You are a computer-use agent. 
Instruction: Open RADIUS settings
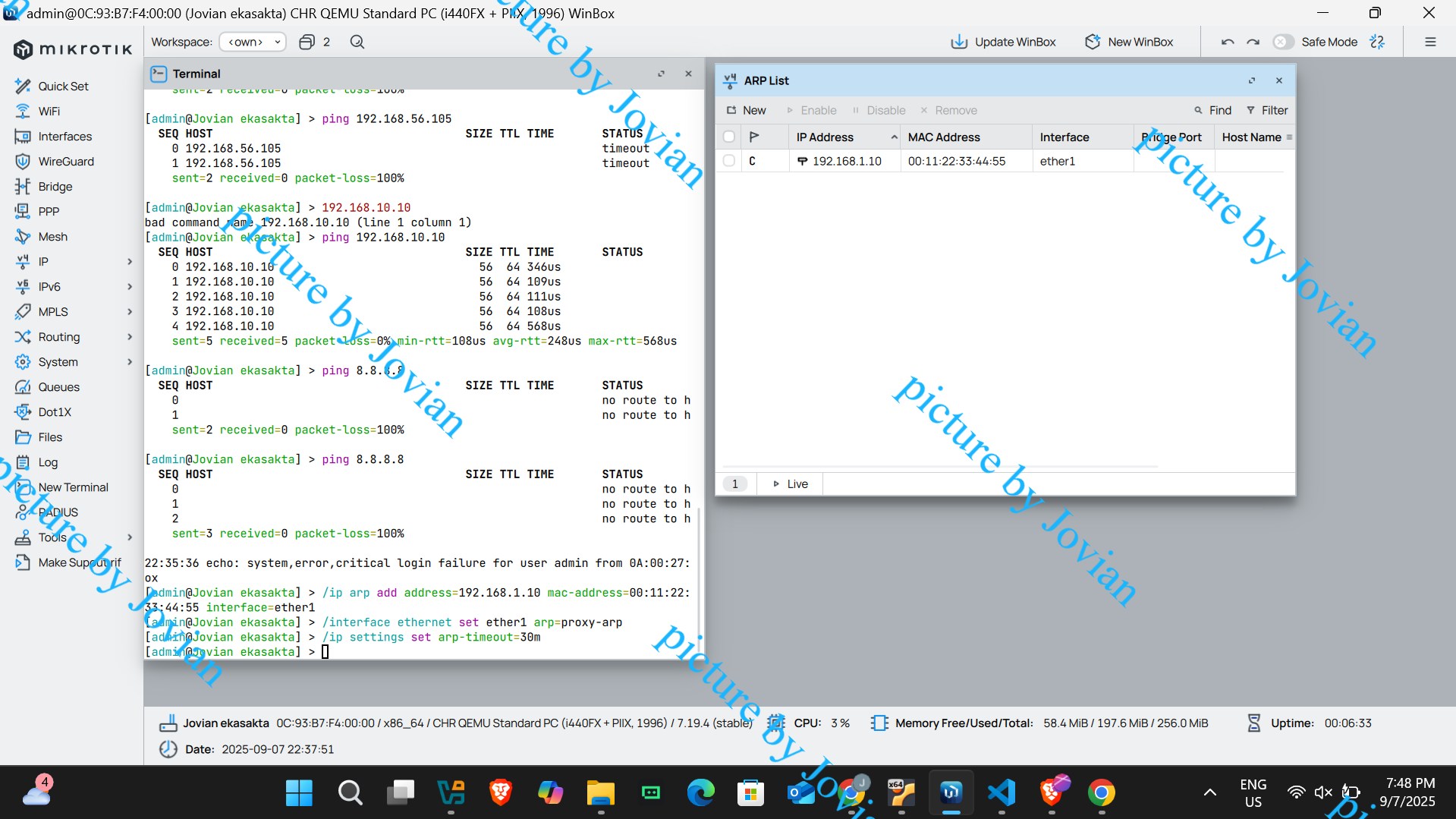[58, 512]
